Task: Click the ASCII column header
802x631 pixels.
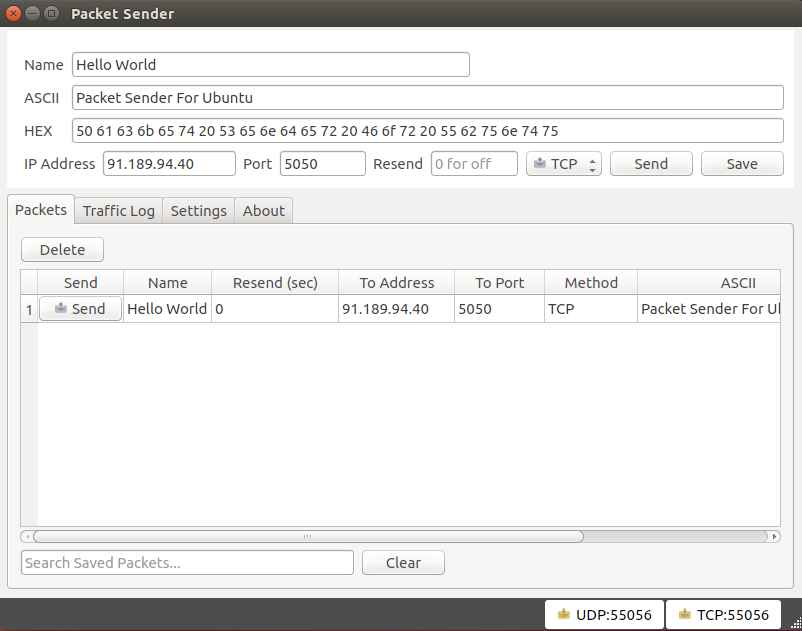Action: pyautogui.click(x=709, y=283)
